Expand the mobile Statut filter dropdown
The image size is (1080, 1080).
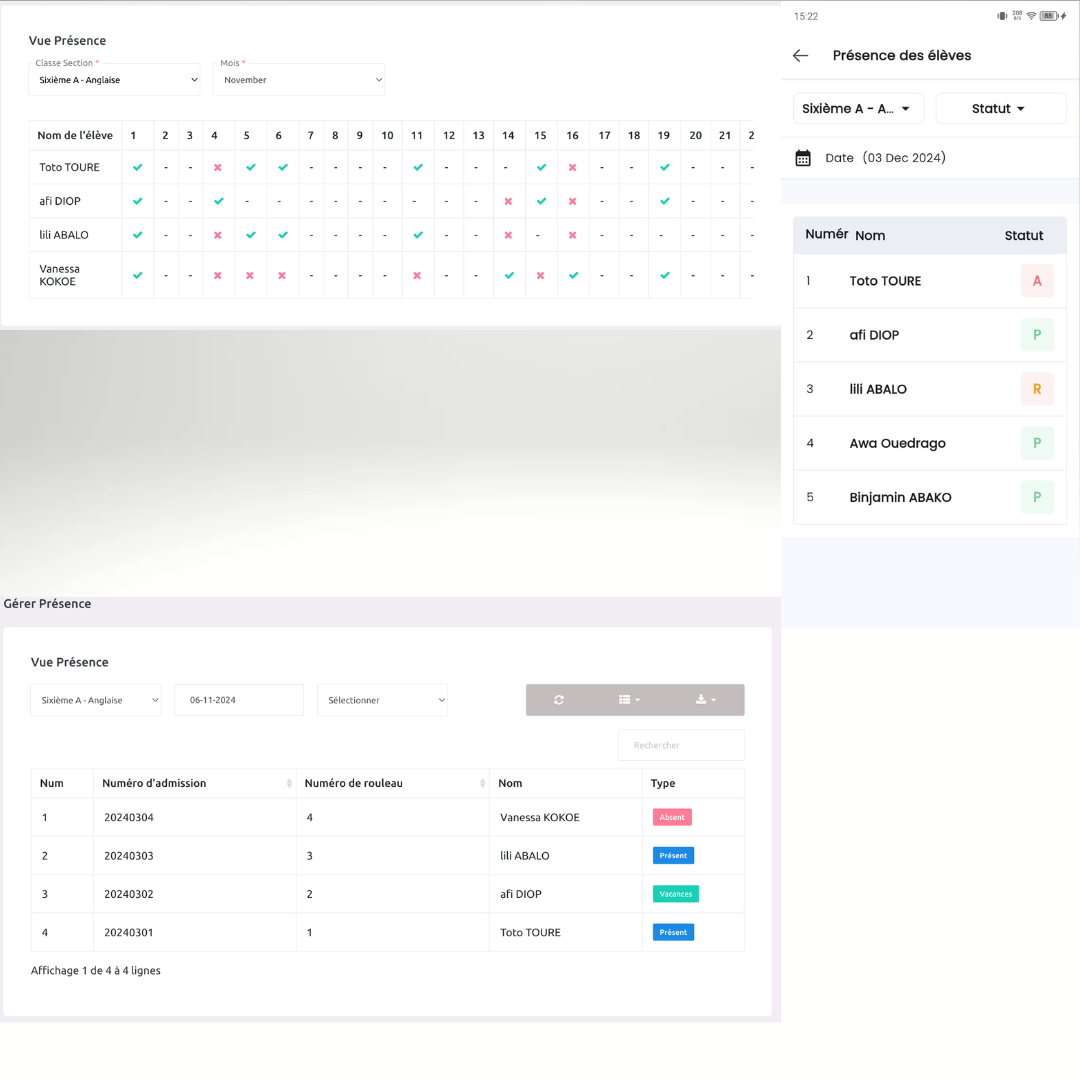pyautogui.click(x=1000, y=109)
